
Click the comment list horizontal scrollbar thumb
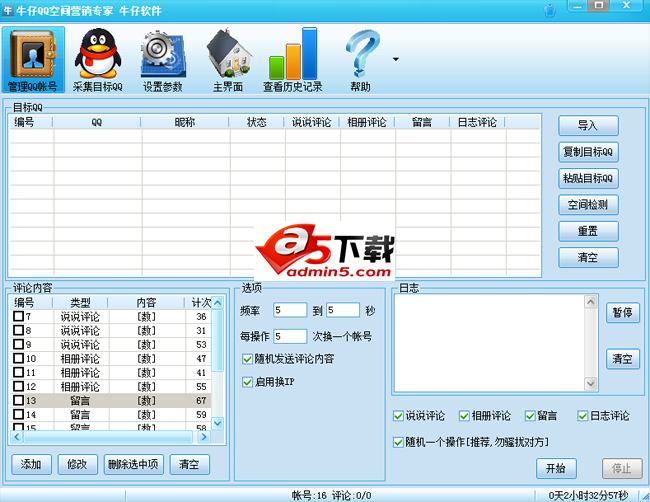pyautogui.click(x=109, y=437)
